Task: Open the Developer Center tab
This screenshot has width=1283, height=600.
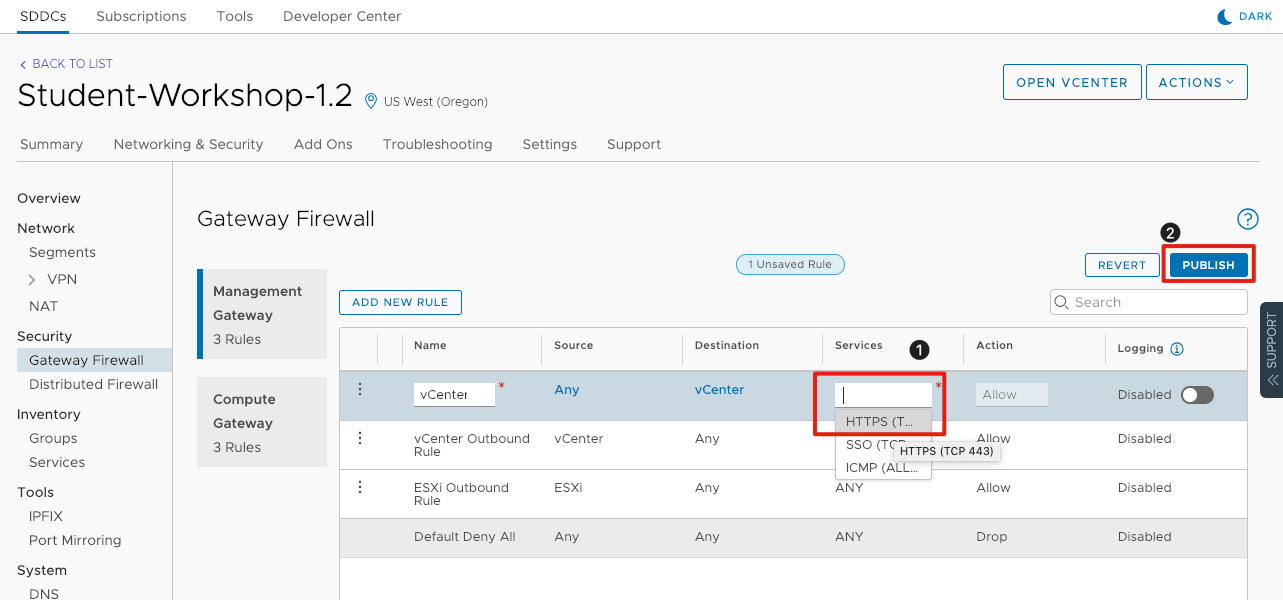Action: 342,16
